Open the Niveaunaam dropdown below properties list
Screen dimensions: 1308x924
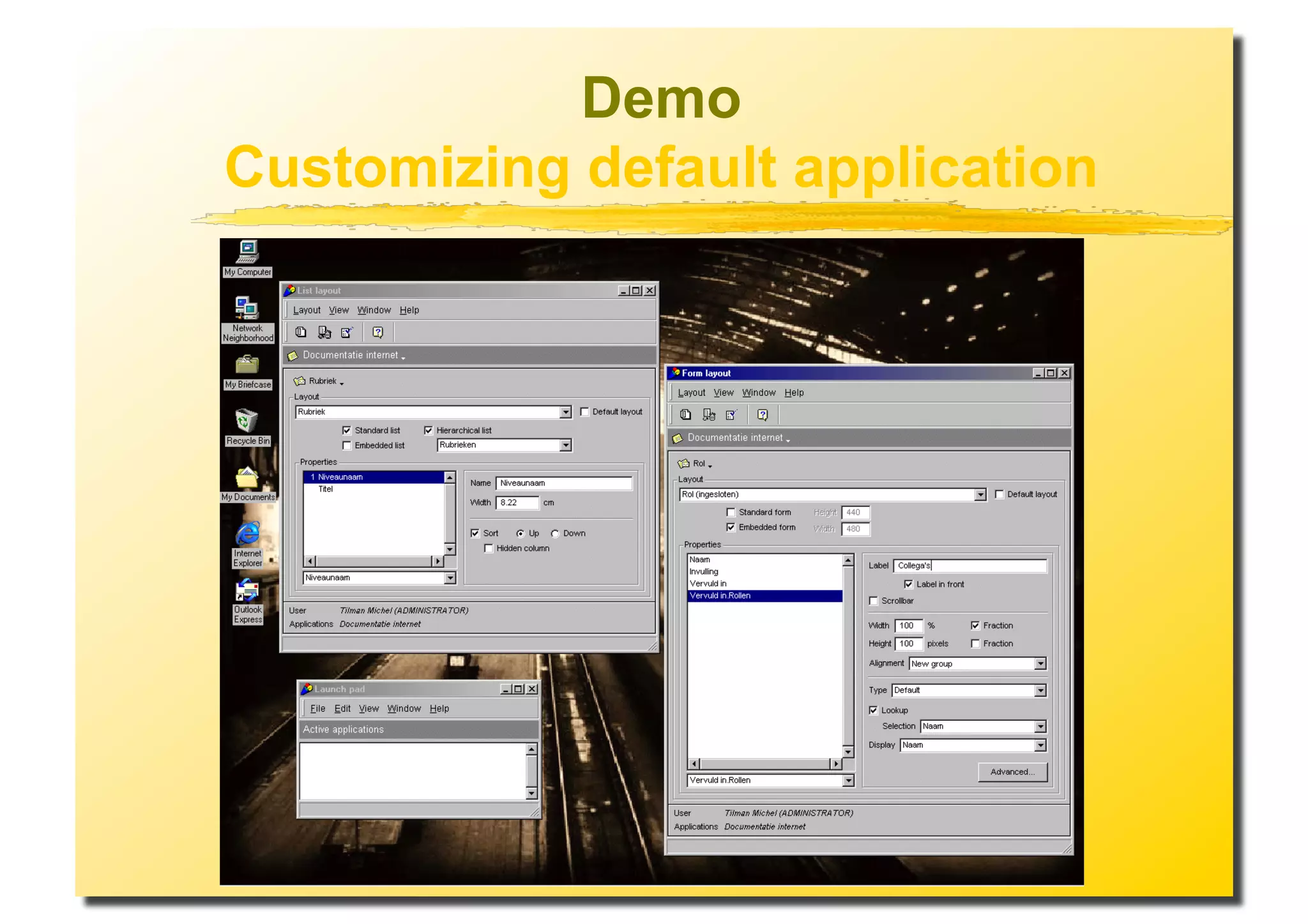click(450, 578)
